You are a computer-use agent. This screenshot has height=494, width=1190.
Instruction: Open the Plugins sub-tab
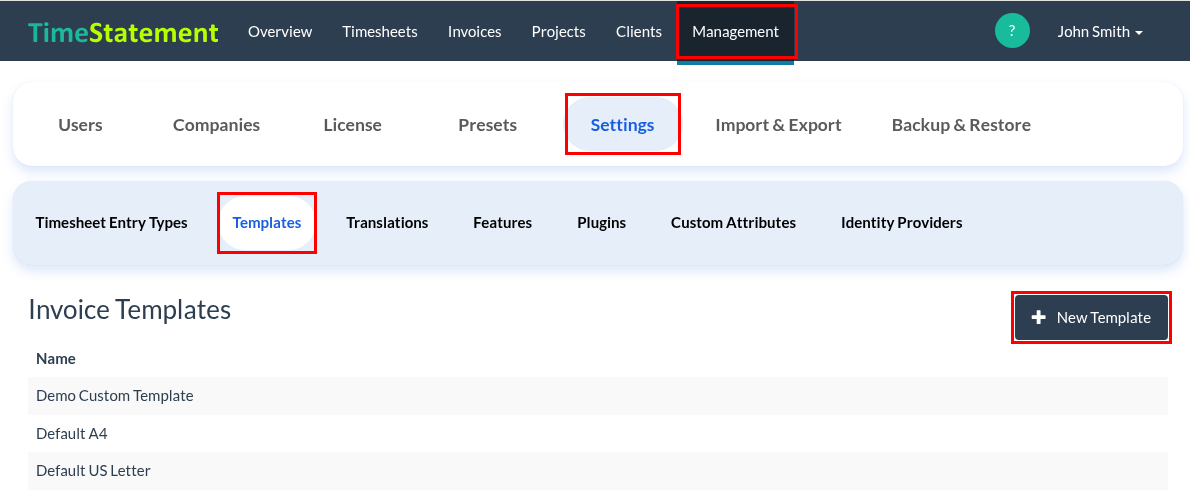coord(602,223)
